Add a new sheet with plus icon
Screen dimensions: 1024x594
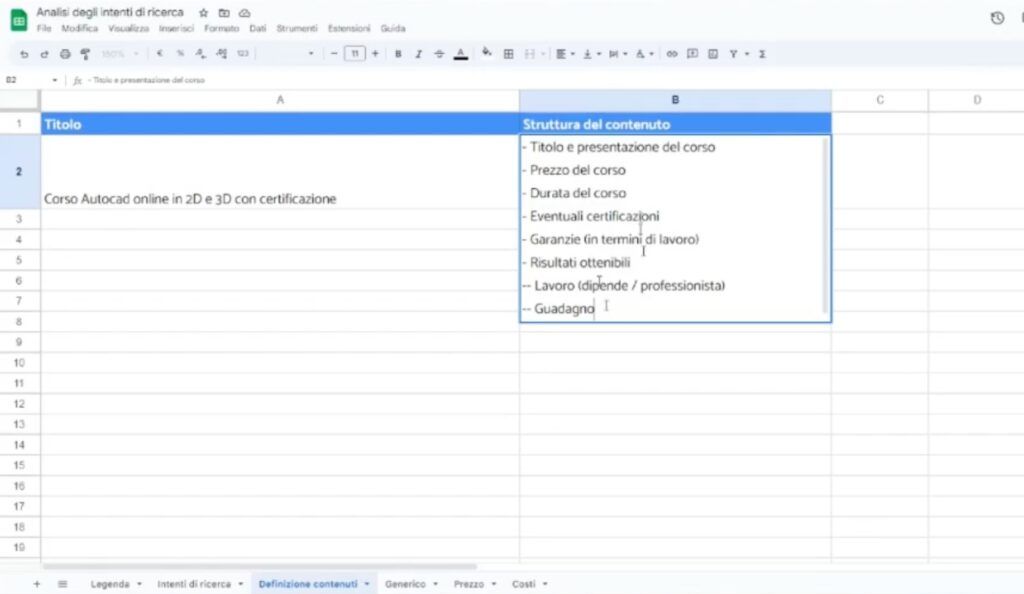tap(37, 584)
